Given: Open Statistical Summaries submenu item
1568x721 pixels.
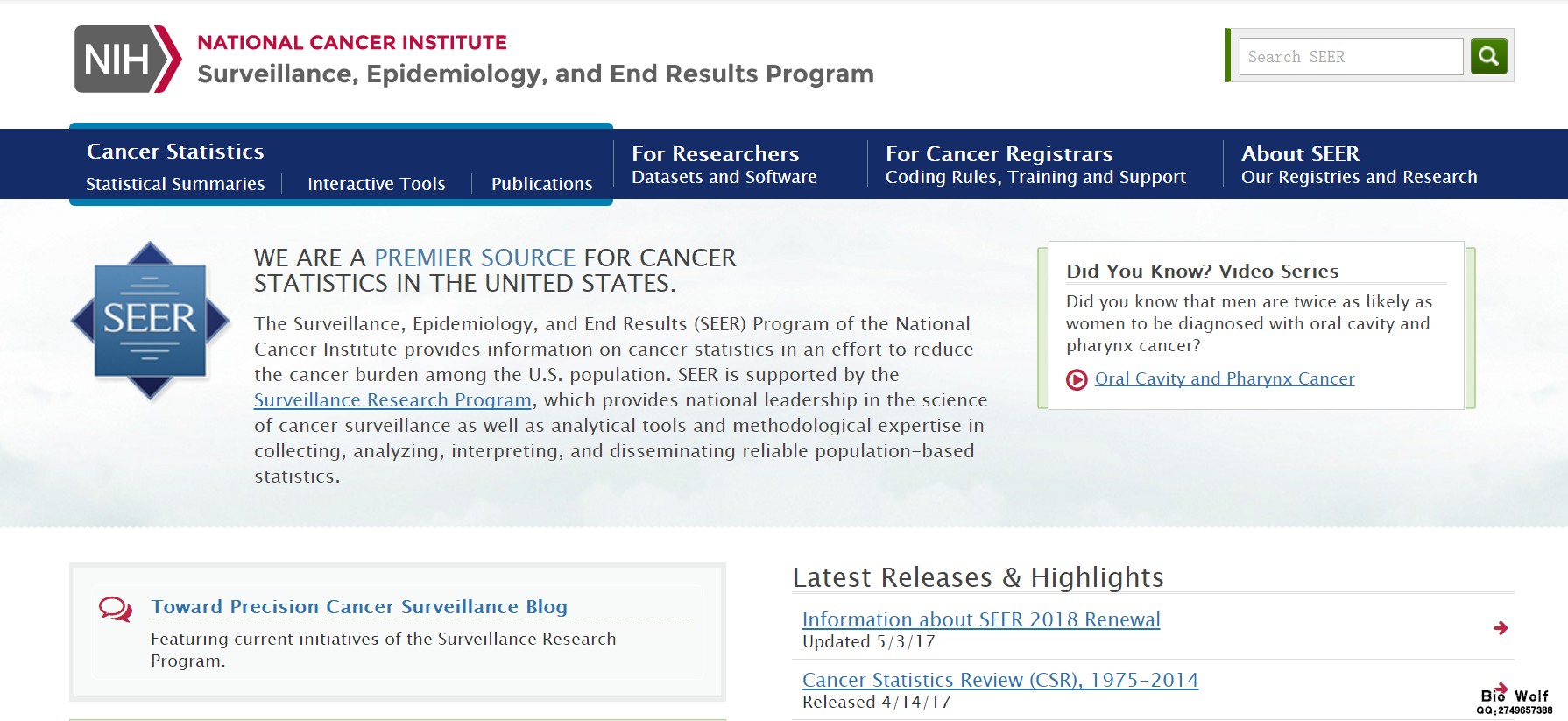Looking at the screenshot, I should point(175,184).
